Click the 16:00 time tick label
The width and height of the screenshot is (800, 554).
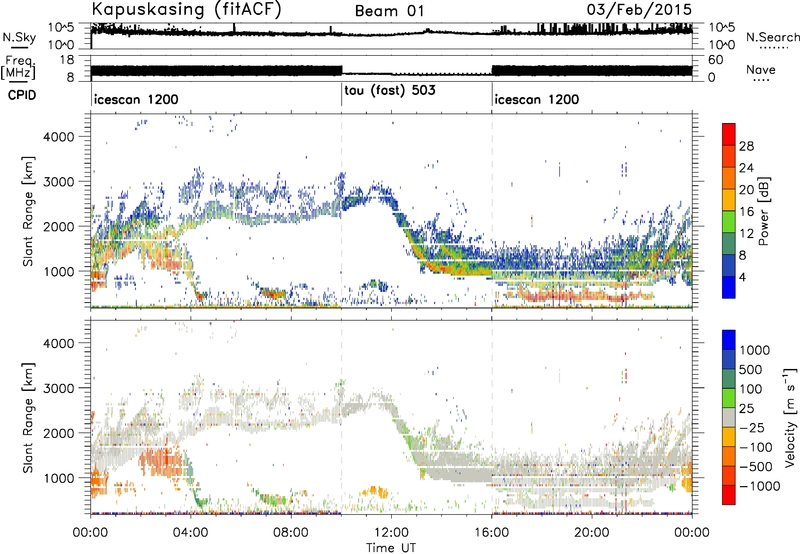491,533
